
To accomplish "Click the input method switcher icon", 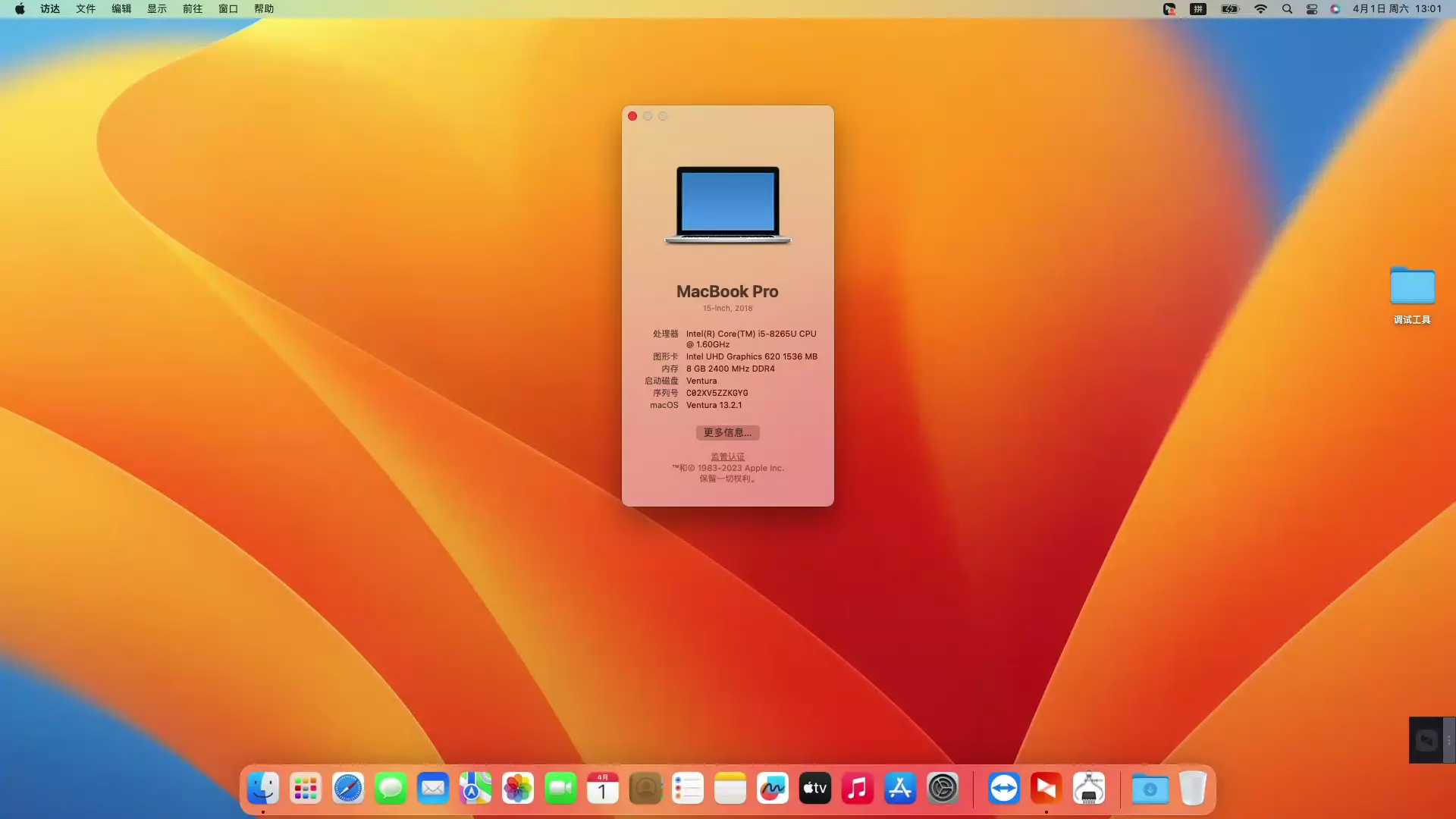I will point(1198,9).
